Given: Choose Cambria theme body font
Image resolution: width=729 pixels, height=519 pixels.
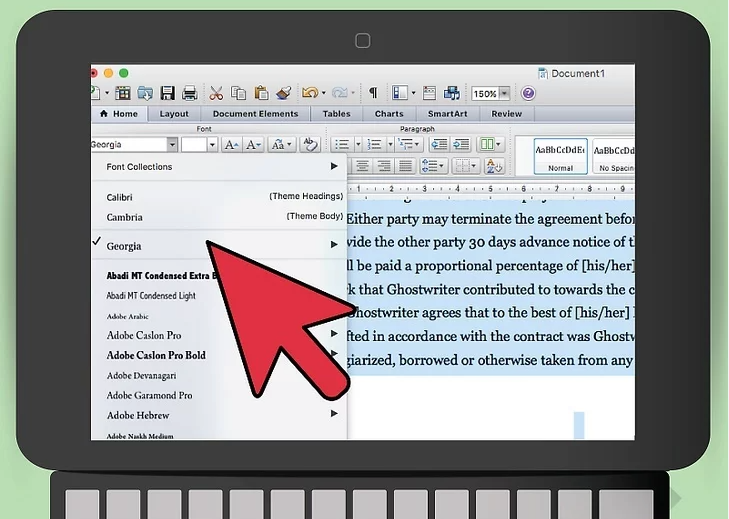Looking at the screenshot, I should pyautogui.click(x=219, y=217).
